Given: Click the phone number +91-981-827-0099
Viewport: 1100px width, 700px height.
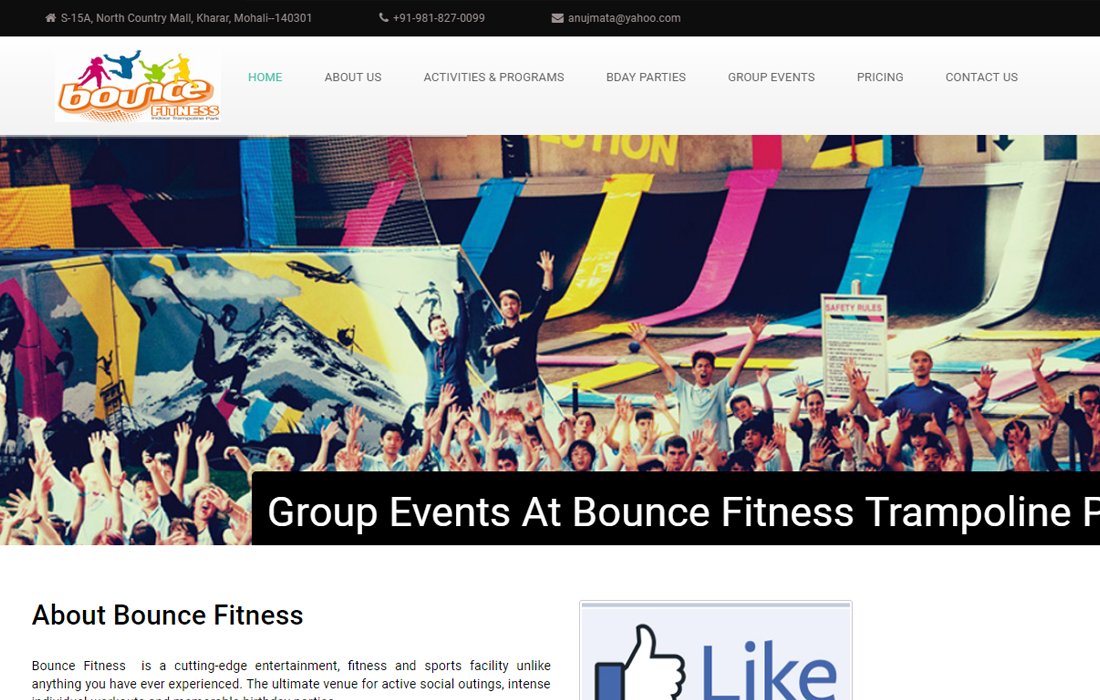Looking at the screenshot, I should [x=438, y=18].
